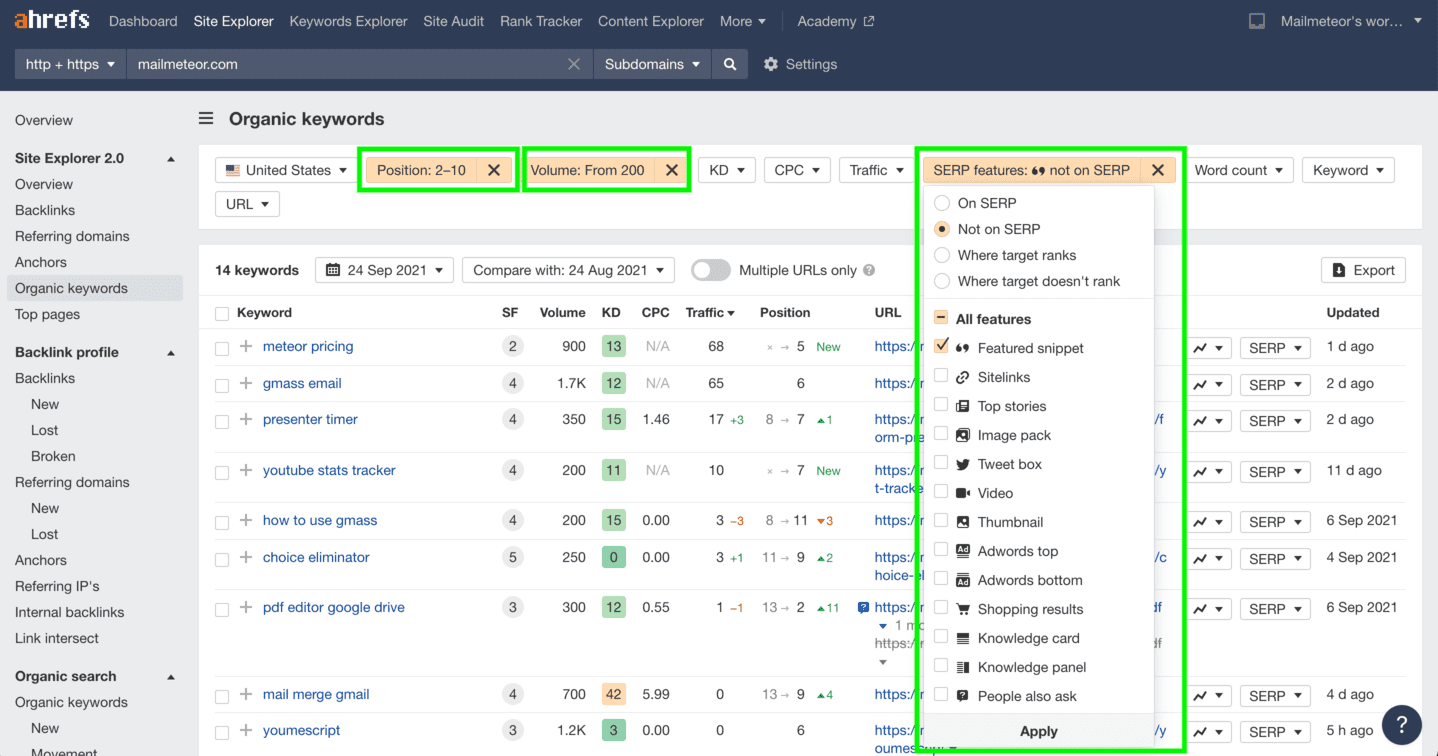Open the Word count filter dropdown
Viewport: 1438px width, 756px height.
click(1239, 170)
